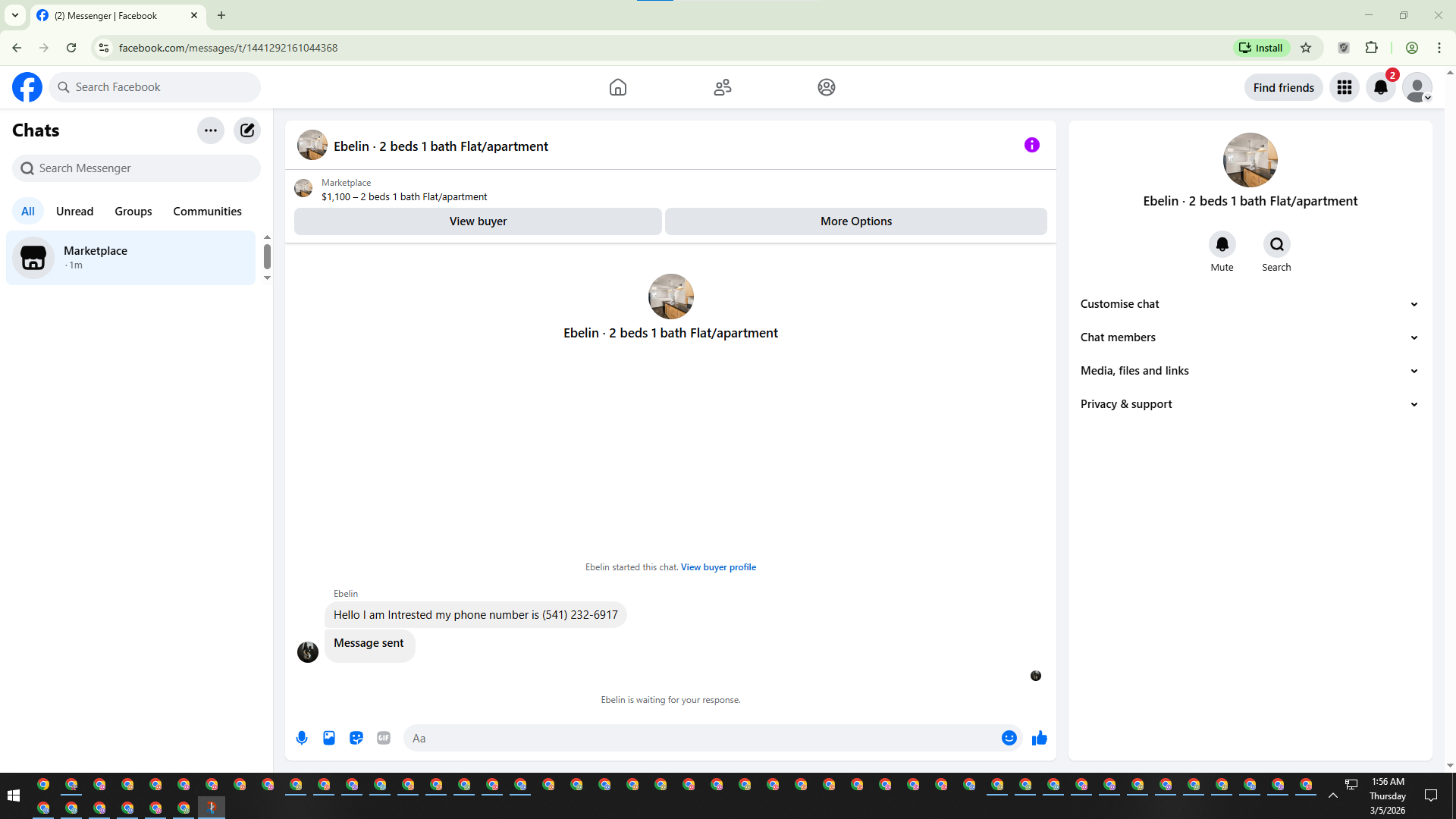Switch to the Messenger Facebook browser tab
Image resolution: width=1456 pixels, height=819 pixels.
pos(118,15)
